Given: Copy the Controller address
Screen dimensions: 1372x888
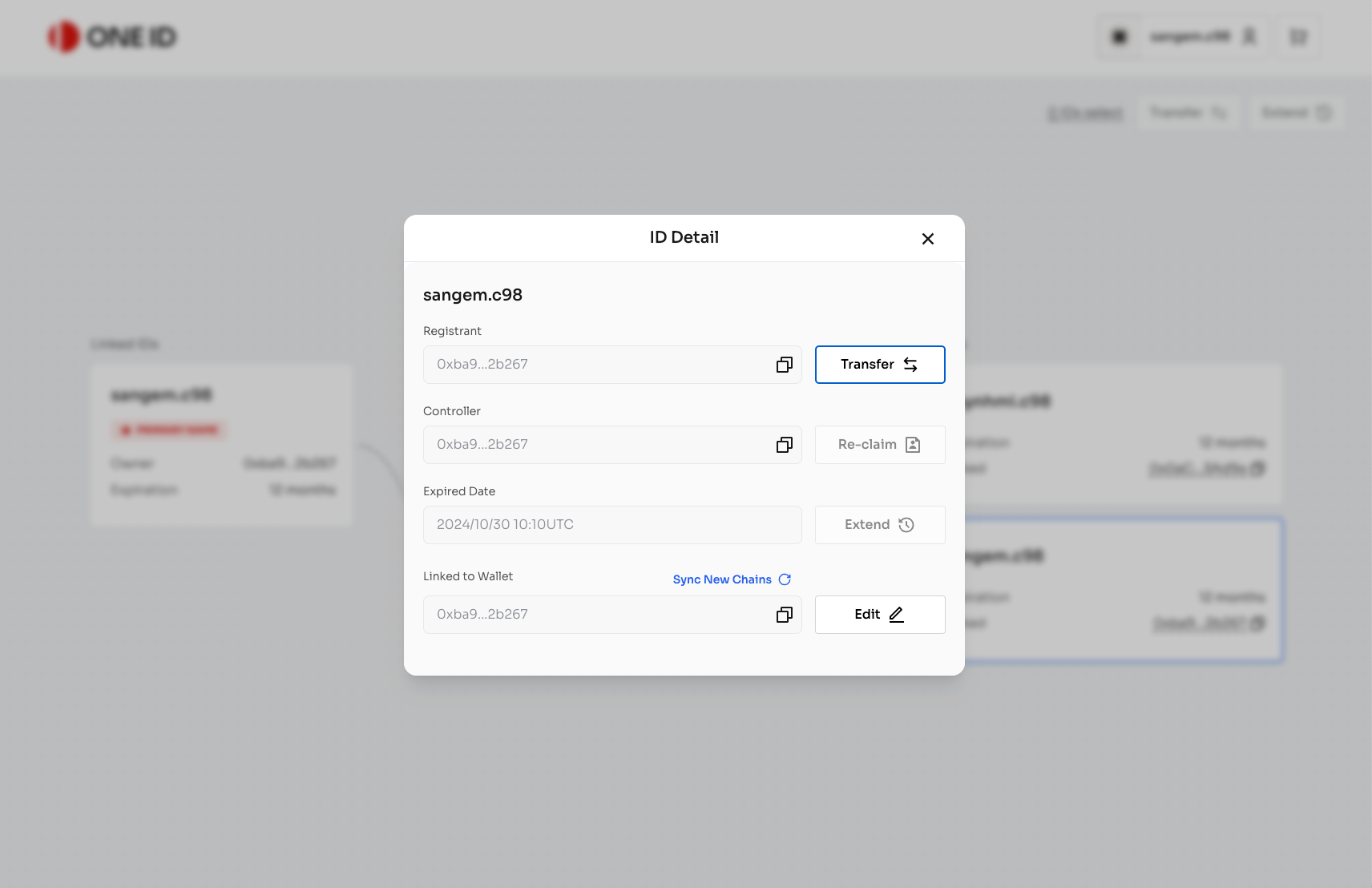Looking at the screenshot, I should coord(785,445).
